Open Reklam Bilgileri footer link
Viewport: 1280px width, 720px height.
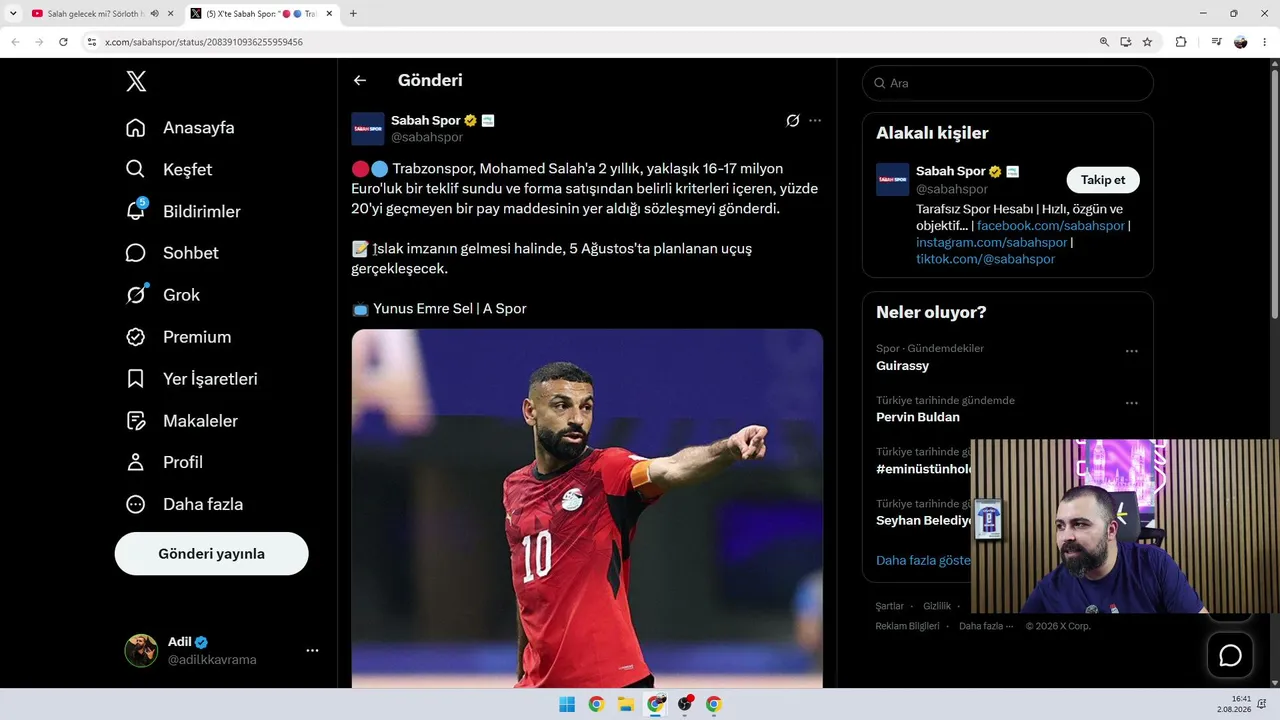pyautogui.click(x=907, y=626)
